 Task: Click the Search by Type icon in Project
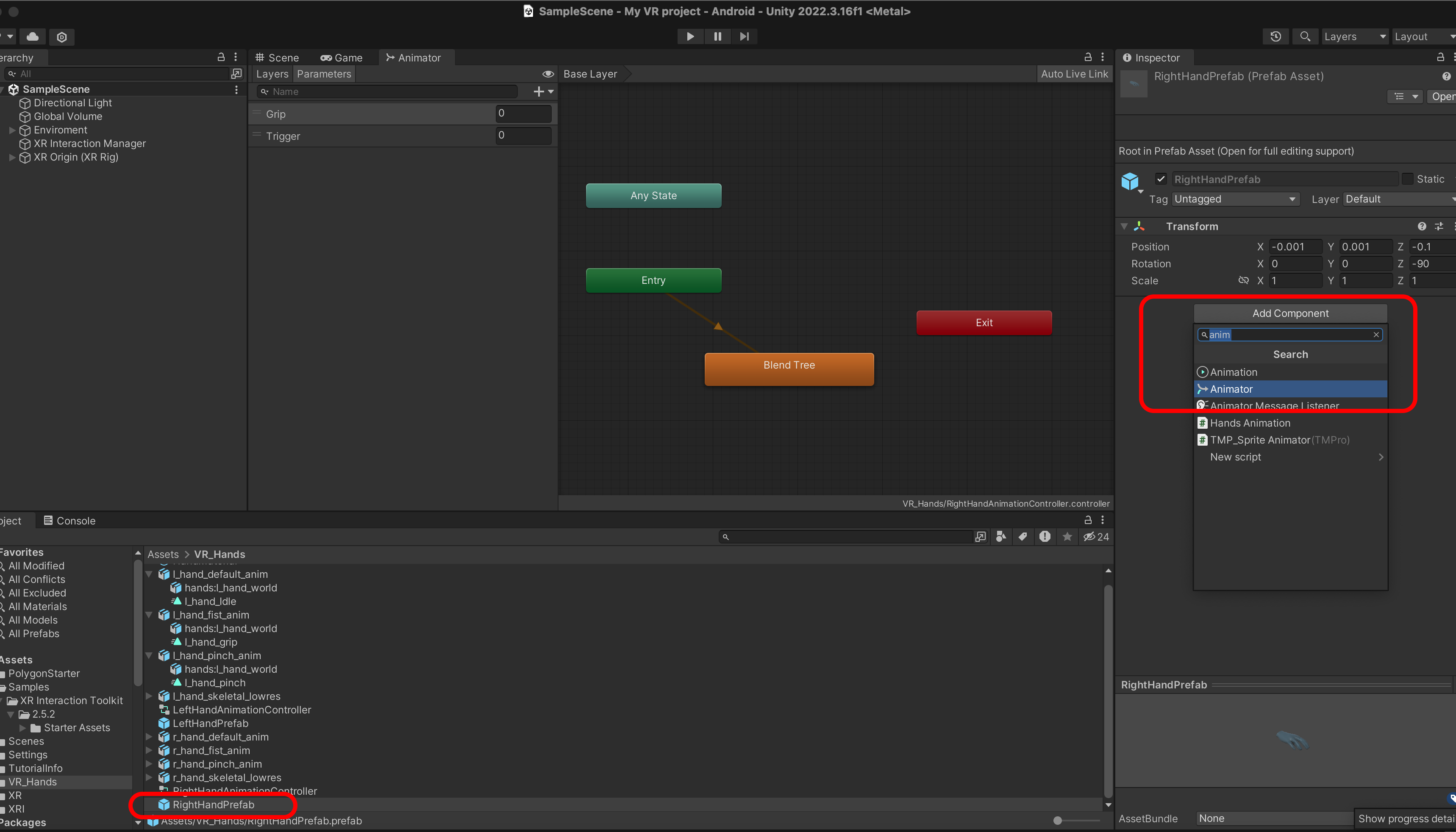tap(1000, 537)
